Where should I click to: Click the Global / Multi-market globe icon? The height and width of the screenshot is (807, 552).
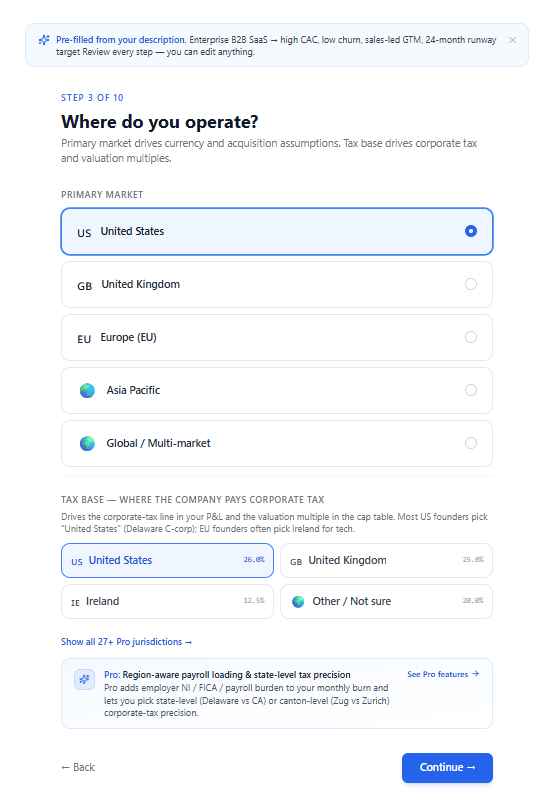click(87, 444)
